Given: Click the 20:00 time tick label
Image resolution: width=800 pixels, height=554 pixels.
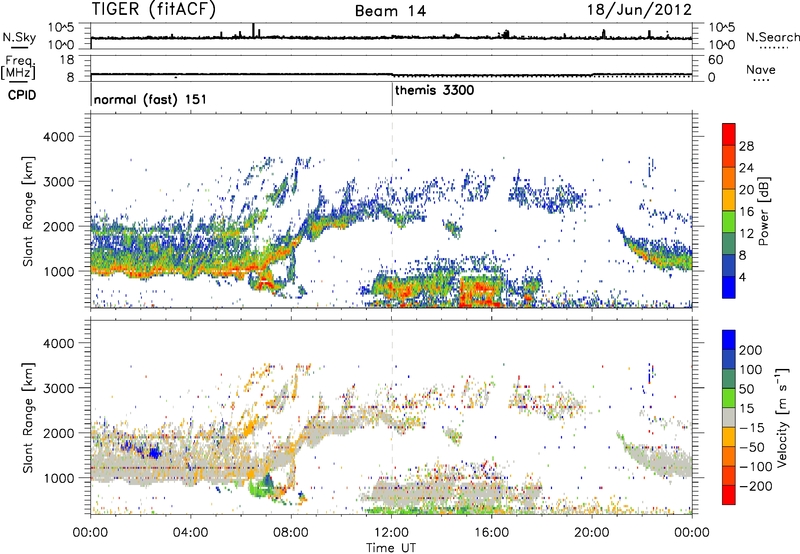Looking at the screenshot, I should (592, 533).
